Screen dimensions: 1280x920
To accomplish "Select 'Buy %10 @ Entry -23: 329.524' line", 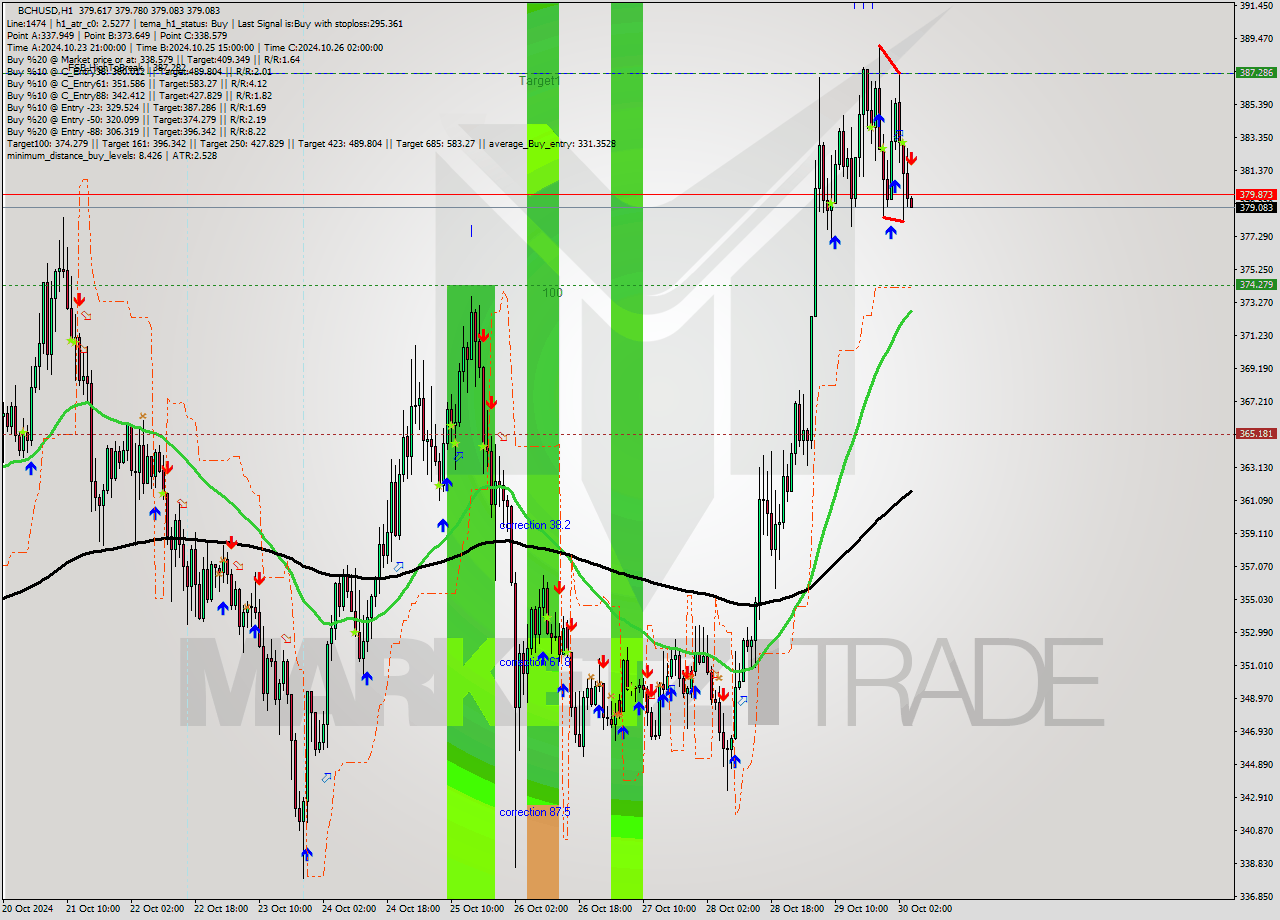I will [136, 107].
